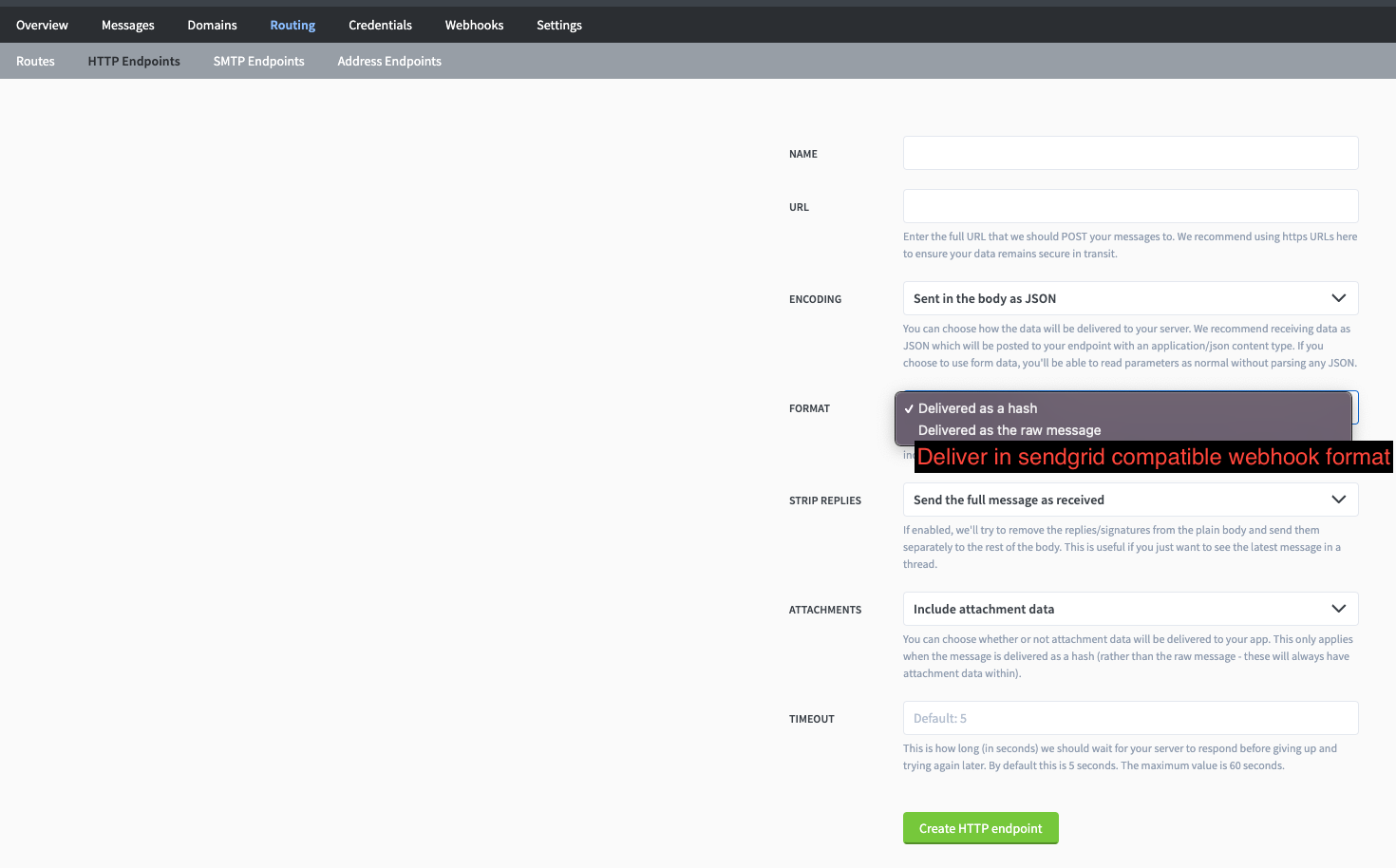Click the Attachments dropdown chevron arrow
1396x868 pixels.
1338,609
